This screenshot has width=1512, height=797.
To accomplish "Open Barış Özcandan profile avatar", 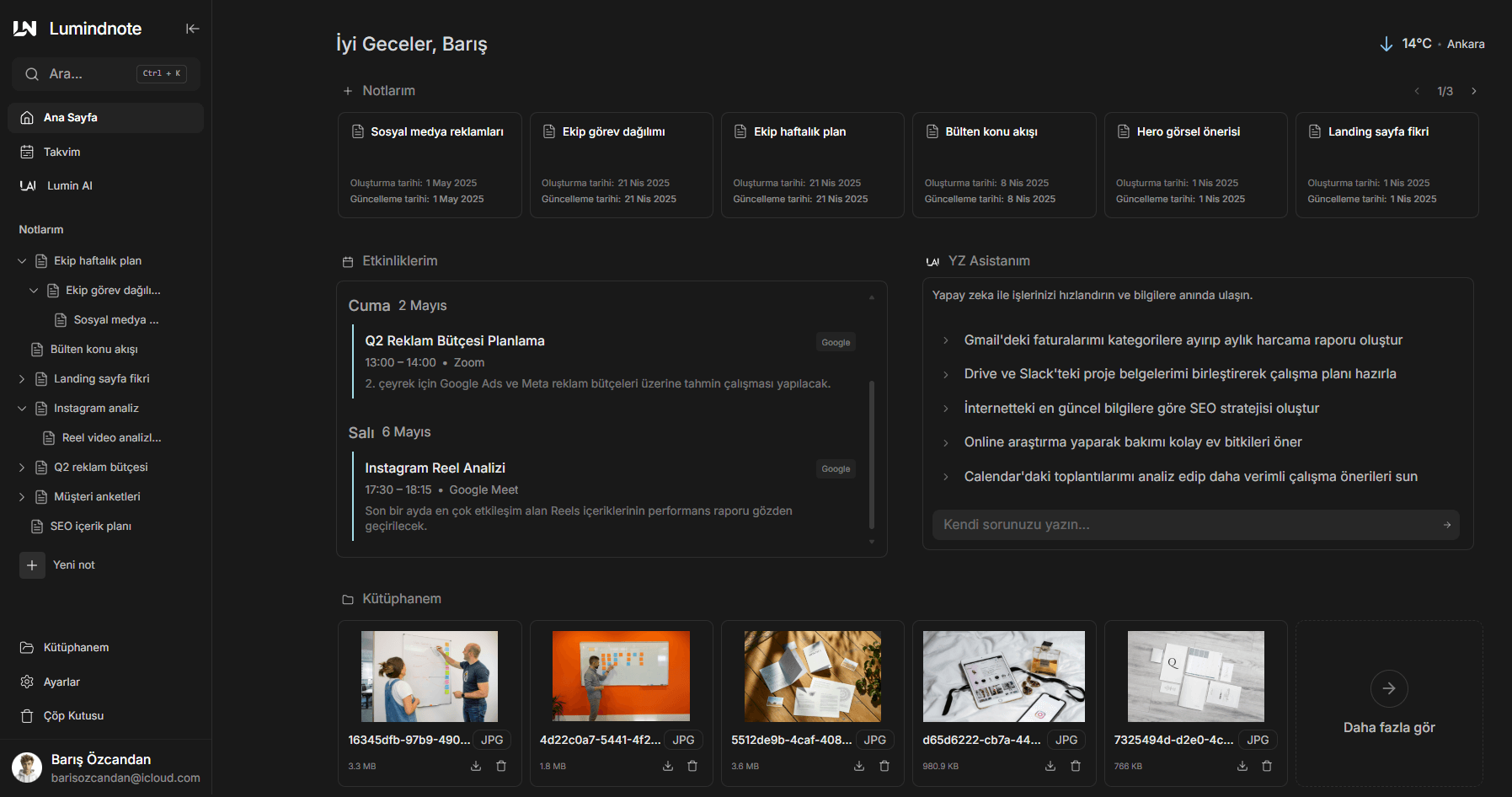I will click(x=27, y=768).
